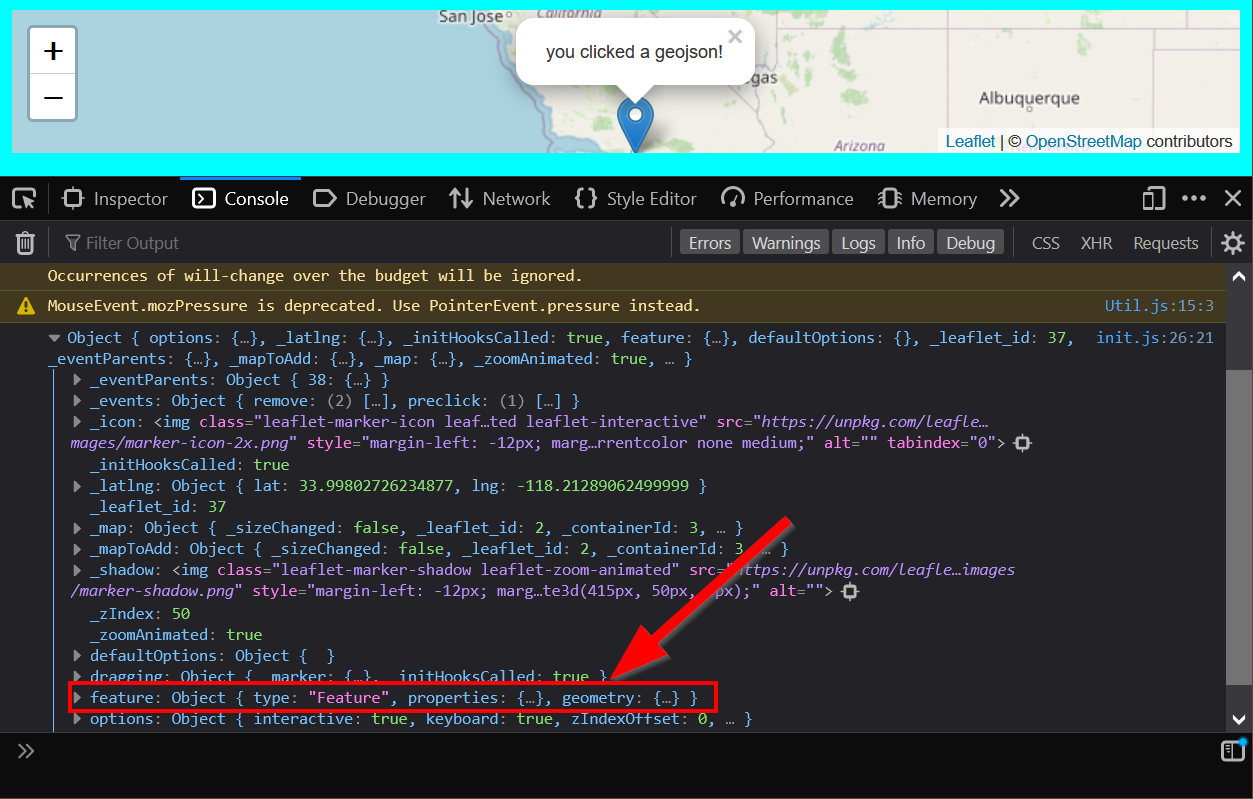Toggle the Debug filter
Screen dimensions: 1253x799
point(970,243)
